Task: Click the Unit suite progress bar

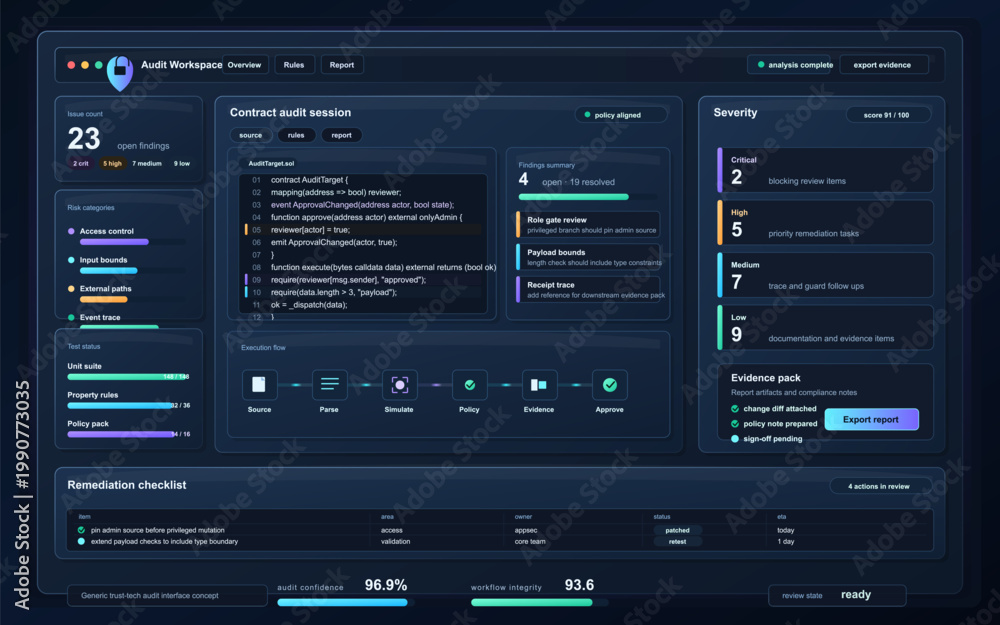Action: coord(128,377)
